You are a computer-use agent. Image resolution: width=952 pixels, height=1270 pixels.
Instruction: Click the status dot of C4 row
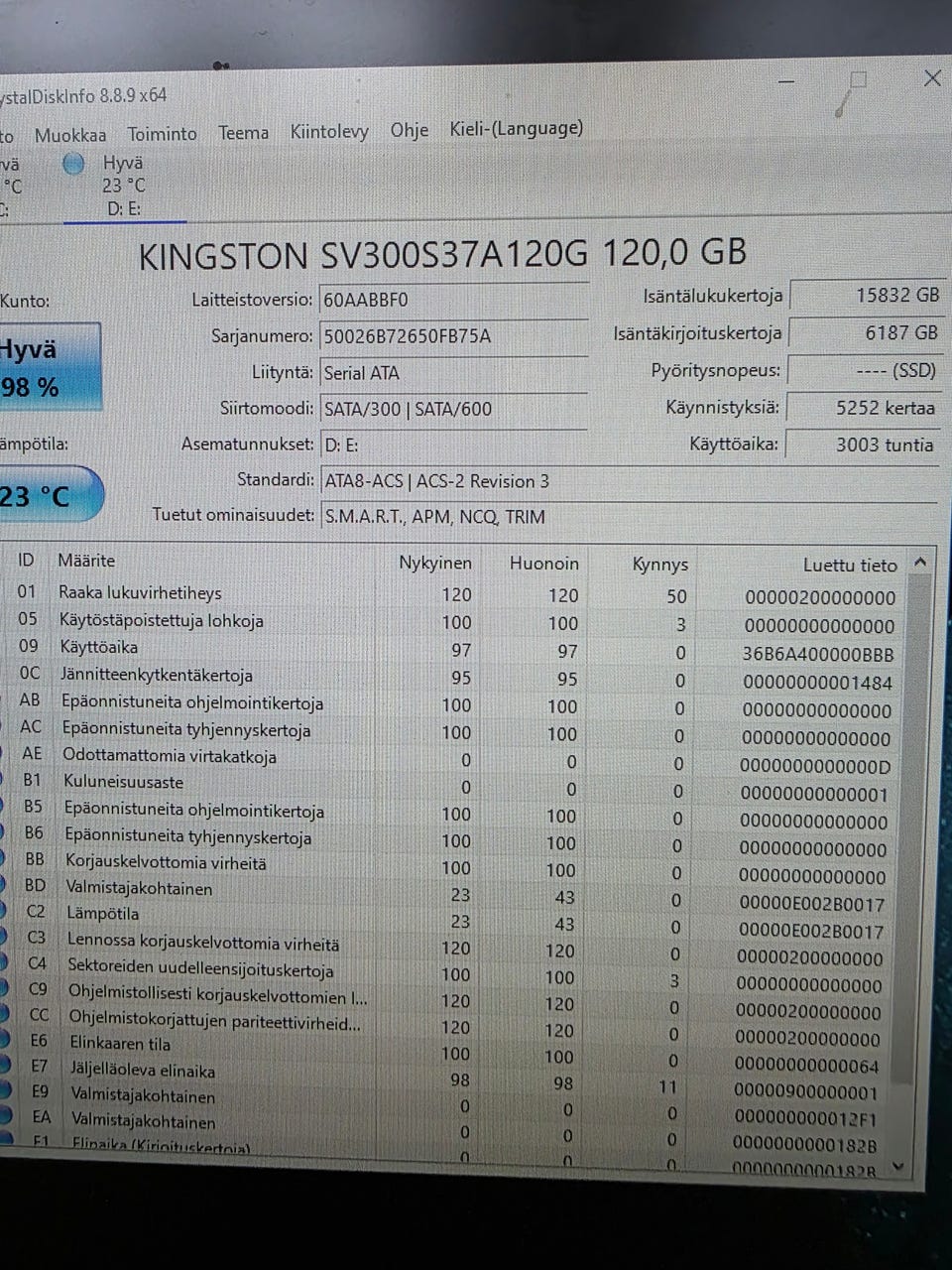click(4, 963)
